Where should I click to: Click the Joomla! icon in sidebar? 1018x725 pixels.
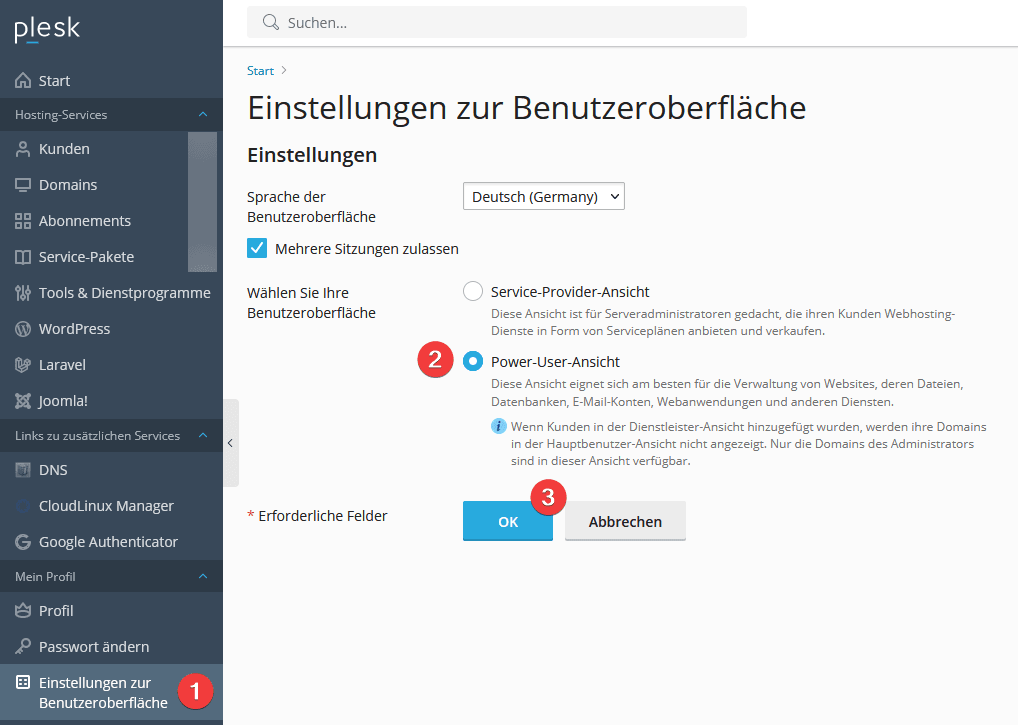(23, 401)
